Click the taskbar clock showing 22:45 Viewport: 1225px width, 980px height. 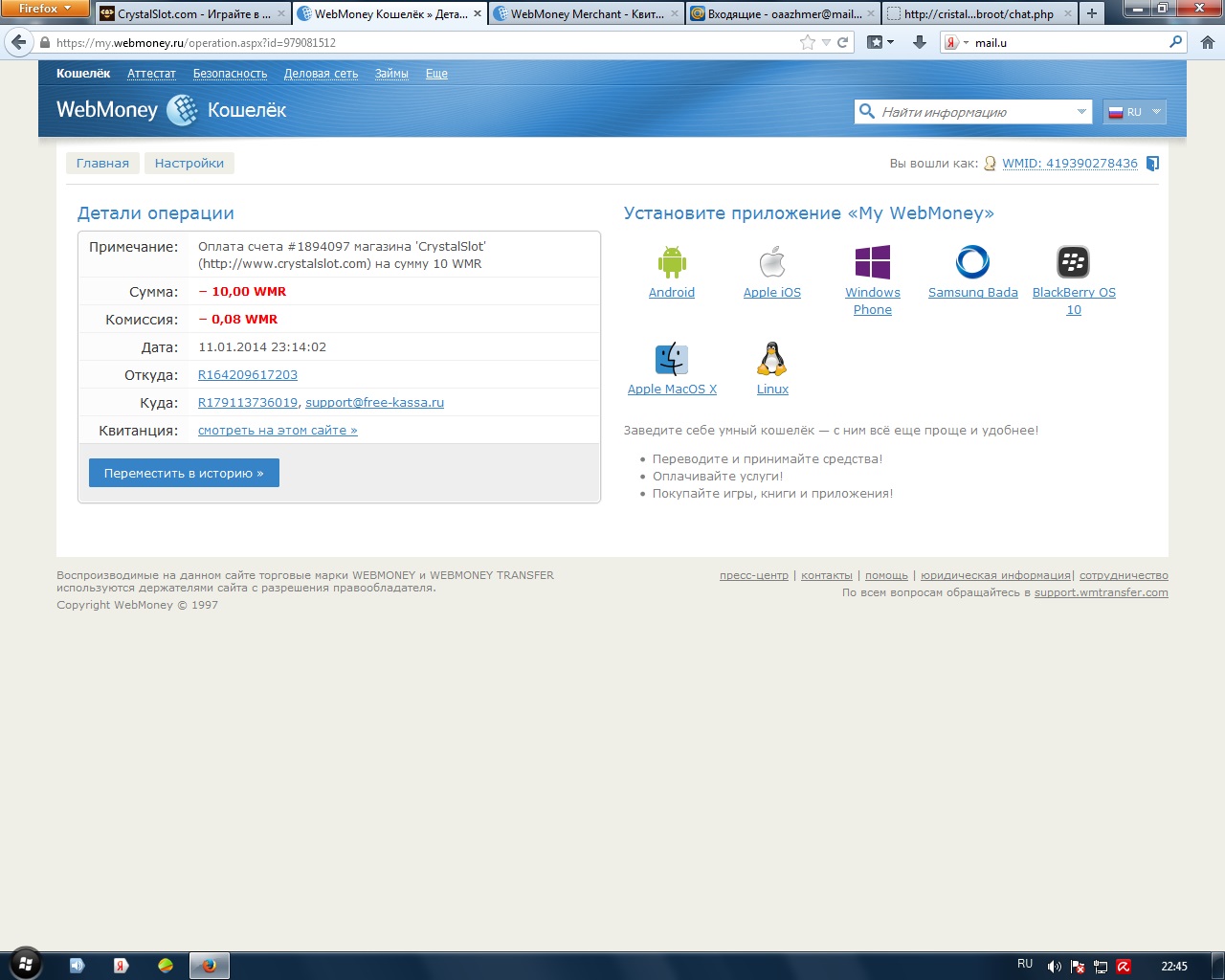[x=1174, y=967]
